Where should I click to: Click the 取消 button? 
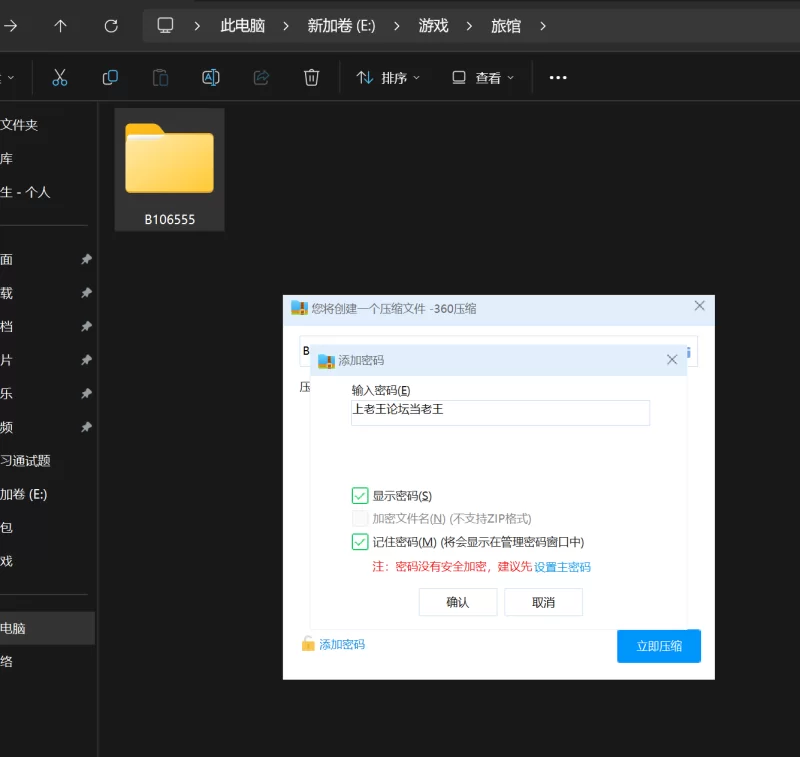point(543,602)
